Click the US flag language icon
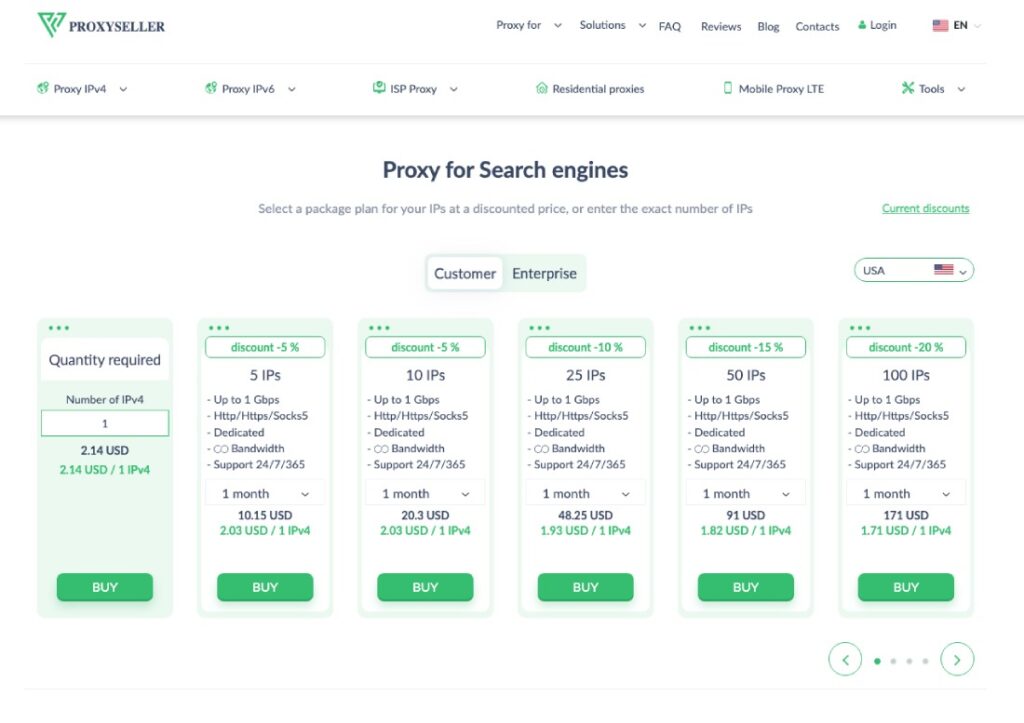Viewport: 1024px width, 723px height. [940, 25]
